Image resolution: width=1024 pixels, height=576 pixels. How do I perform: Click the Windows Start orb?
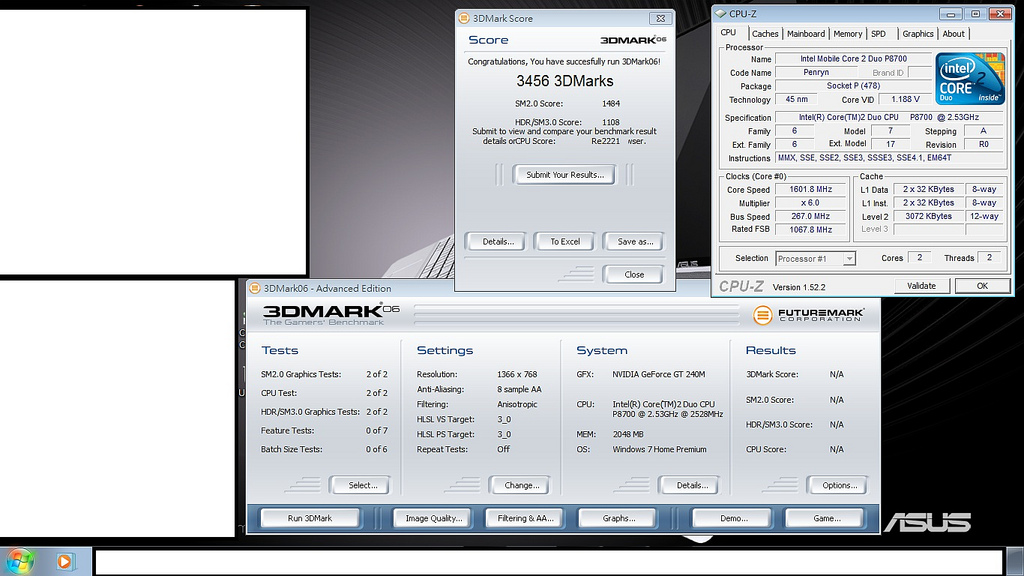click(x=19, y=561)
